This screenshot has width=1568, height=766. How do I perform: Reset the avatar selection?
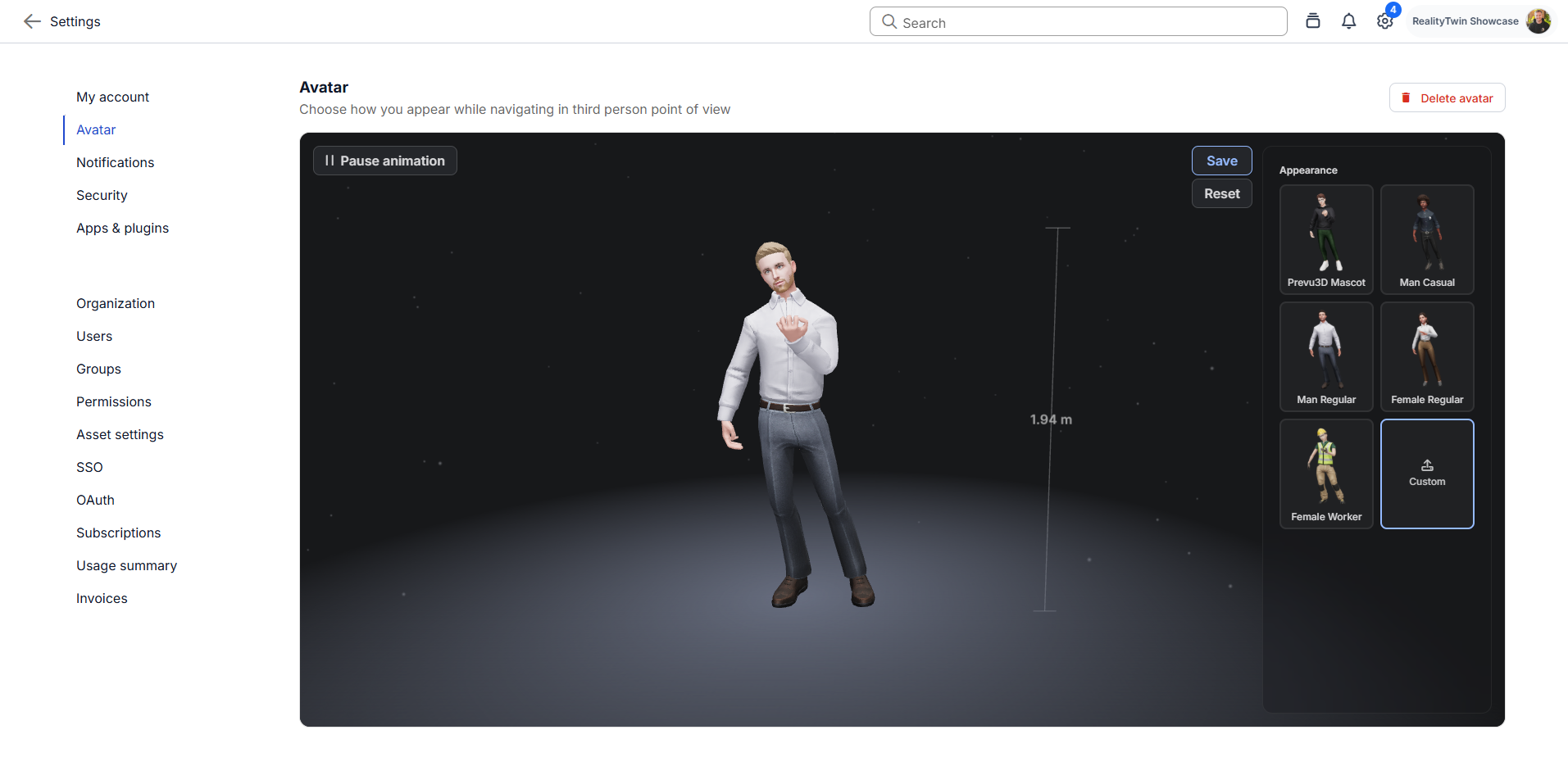click(x=1221, y=194)
